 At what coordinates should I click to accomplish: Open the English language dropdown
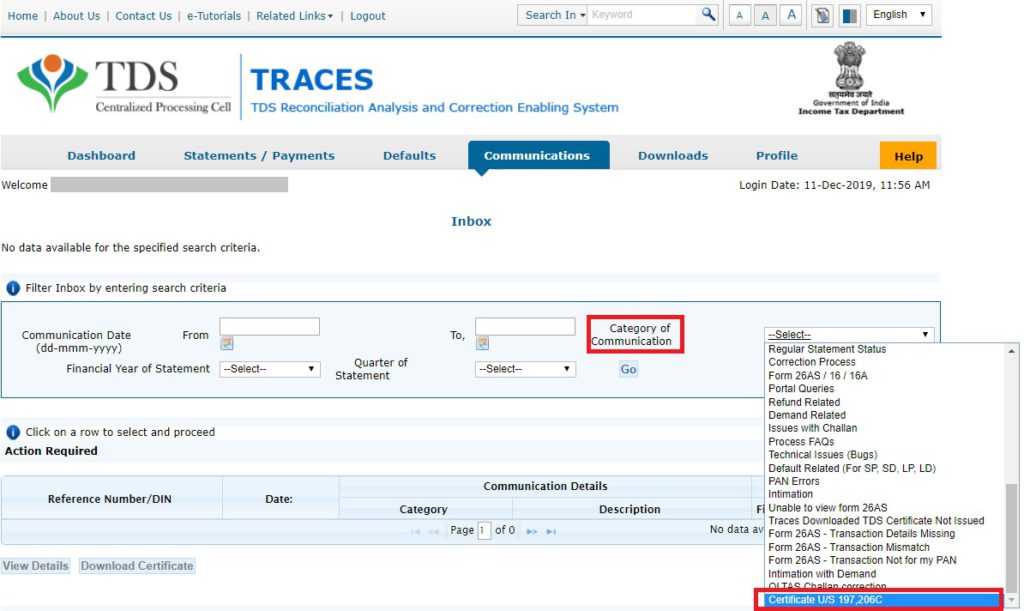(898, 15)
